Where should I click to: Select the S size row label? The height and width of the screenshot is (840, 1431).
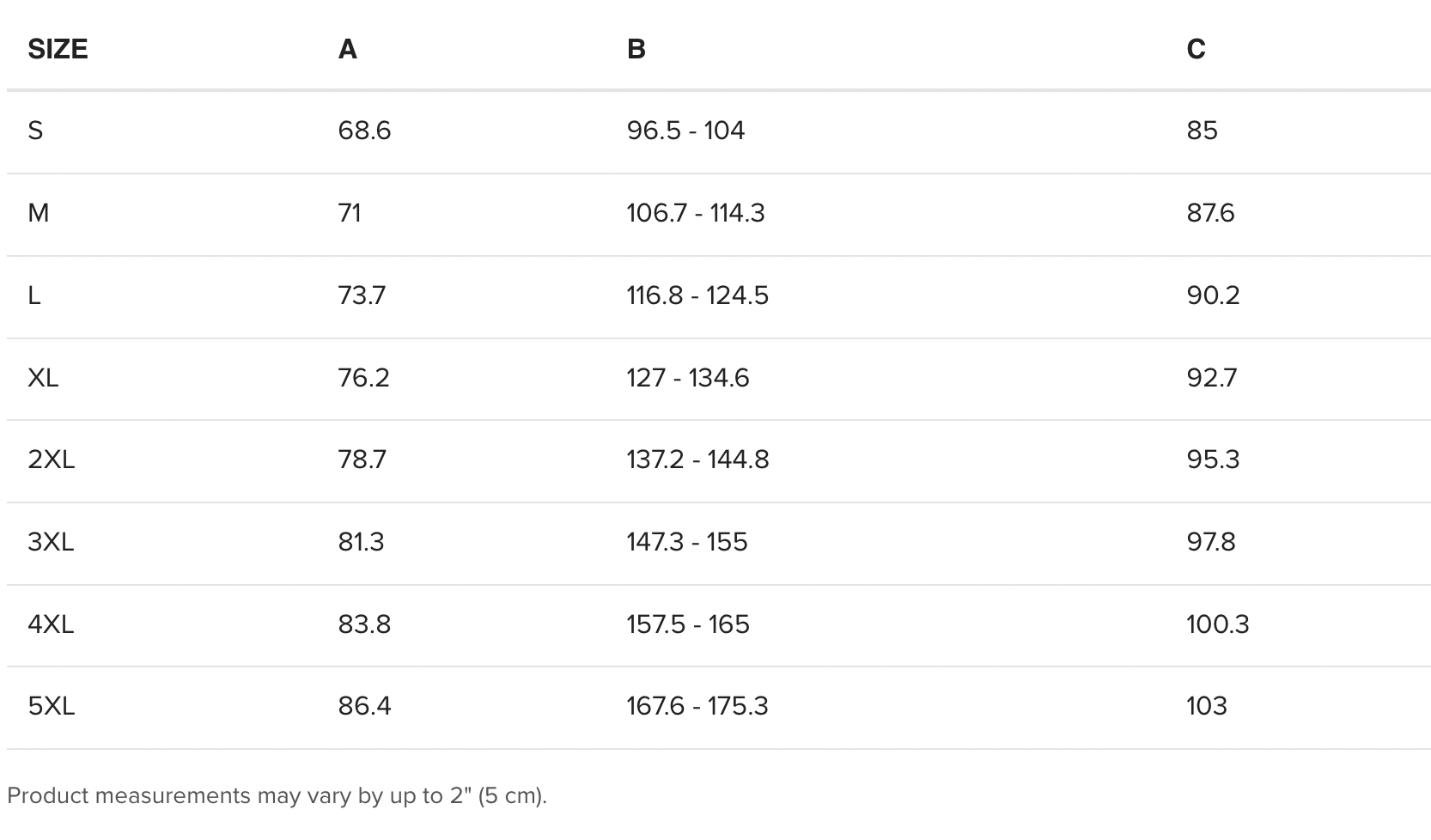(x=35, y=131)
